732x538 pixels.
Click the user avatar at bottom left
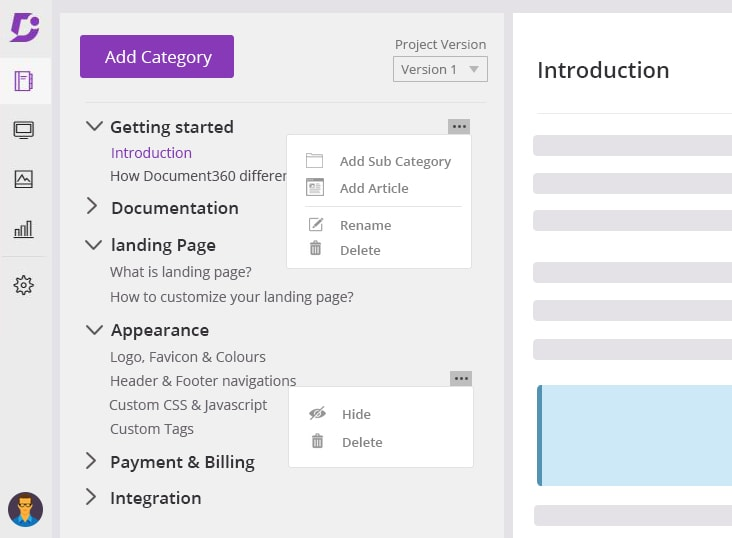(x=25, y=509)
